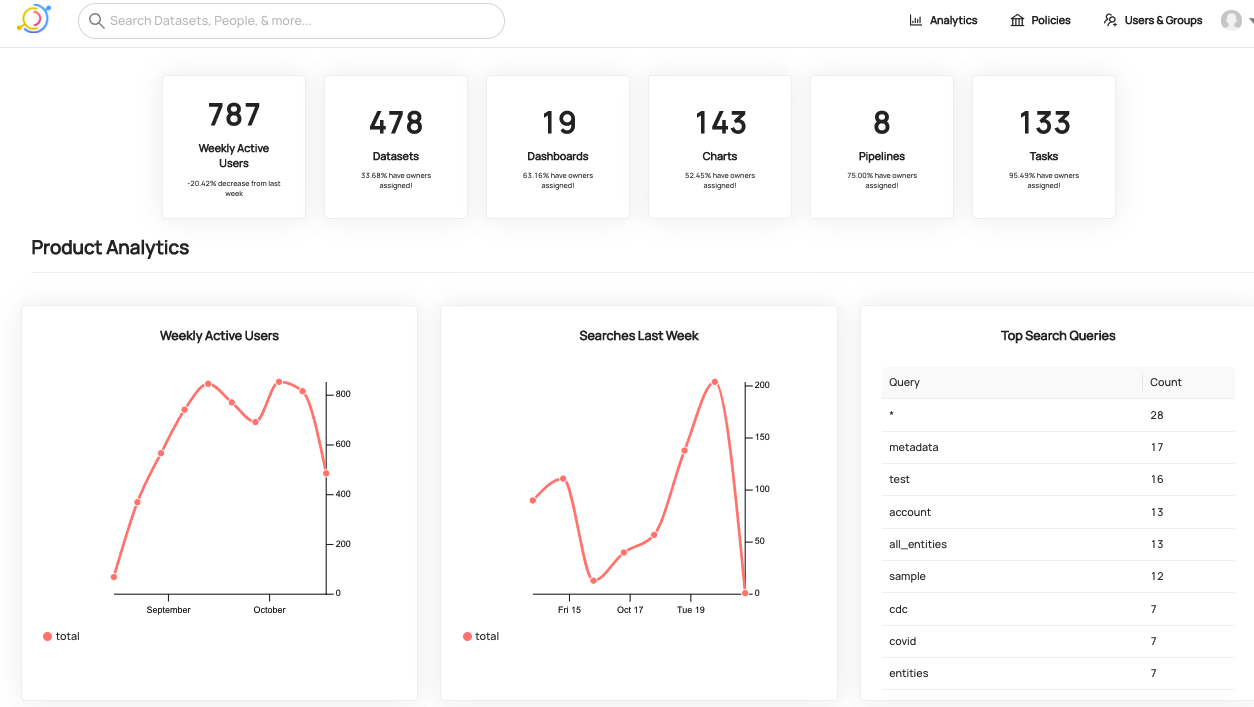The height and width of the screenshot is (707, 1254).
Task: Select the metadata search query row
Action: [x=914, y=447]
